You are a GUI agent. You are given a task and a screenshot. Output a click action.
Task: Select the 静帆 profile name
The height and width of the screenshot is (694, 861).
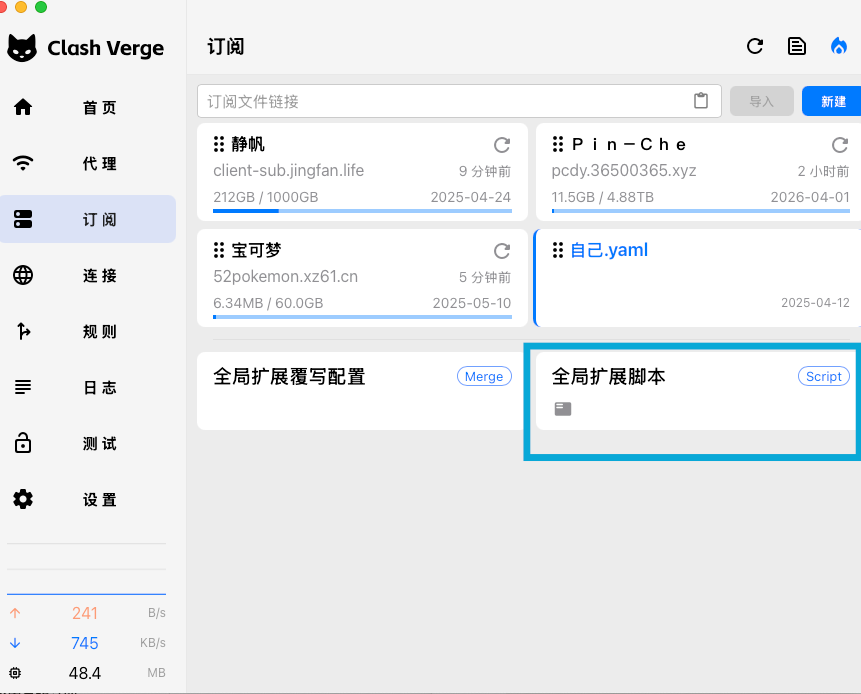coord(248,144)
